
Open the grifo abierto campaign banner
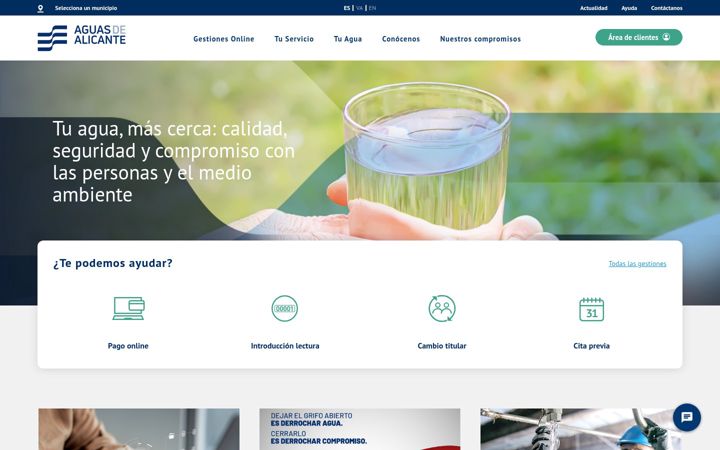(x=360, y=429)
